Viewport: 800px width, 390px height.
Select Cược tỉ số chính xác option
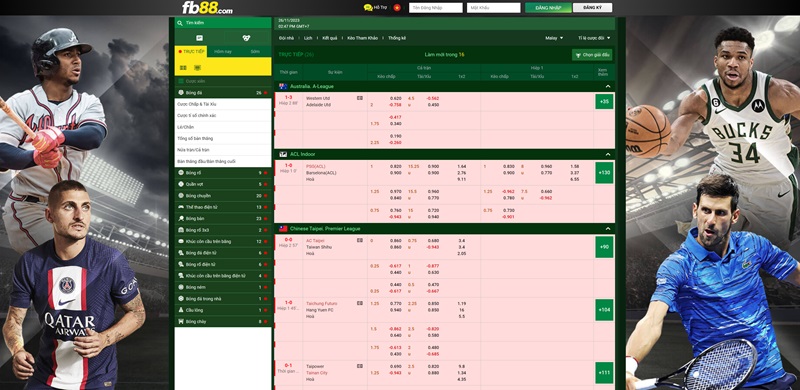tap(223, 115)
